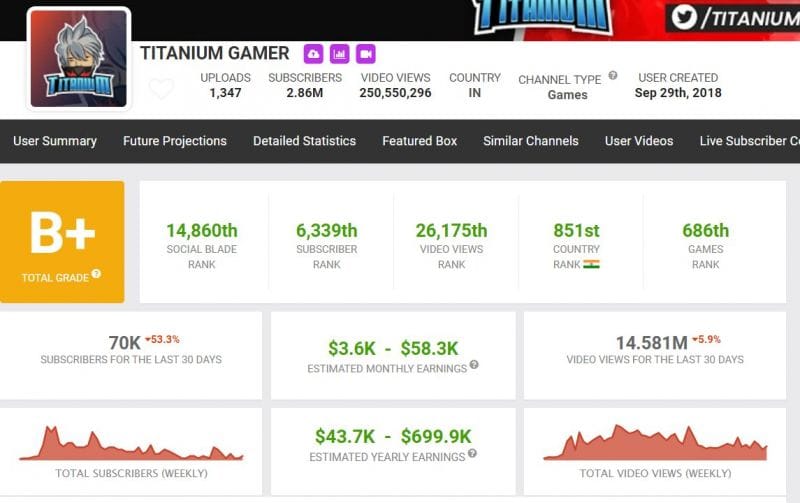This screenshot has height=503, width=800.
Task: Open the User Summary tab
Action: 55,141
